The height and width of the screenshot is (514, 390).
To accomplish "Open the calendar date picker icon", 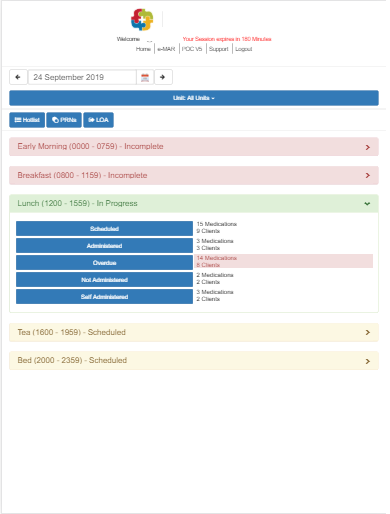I will click(145, 77).
